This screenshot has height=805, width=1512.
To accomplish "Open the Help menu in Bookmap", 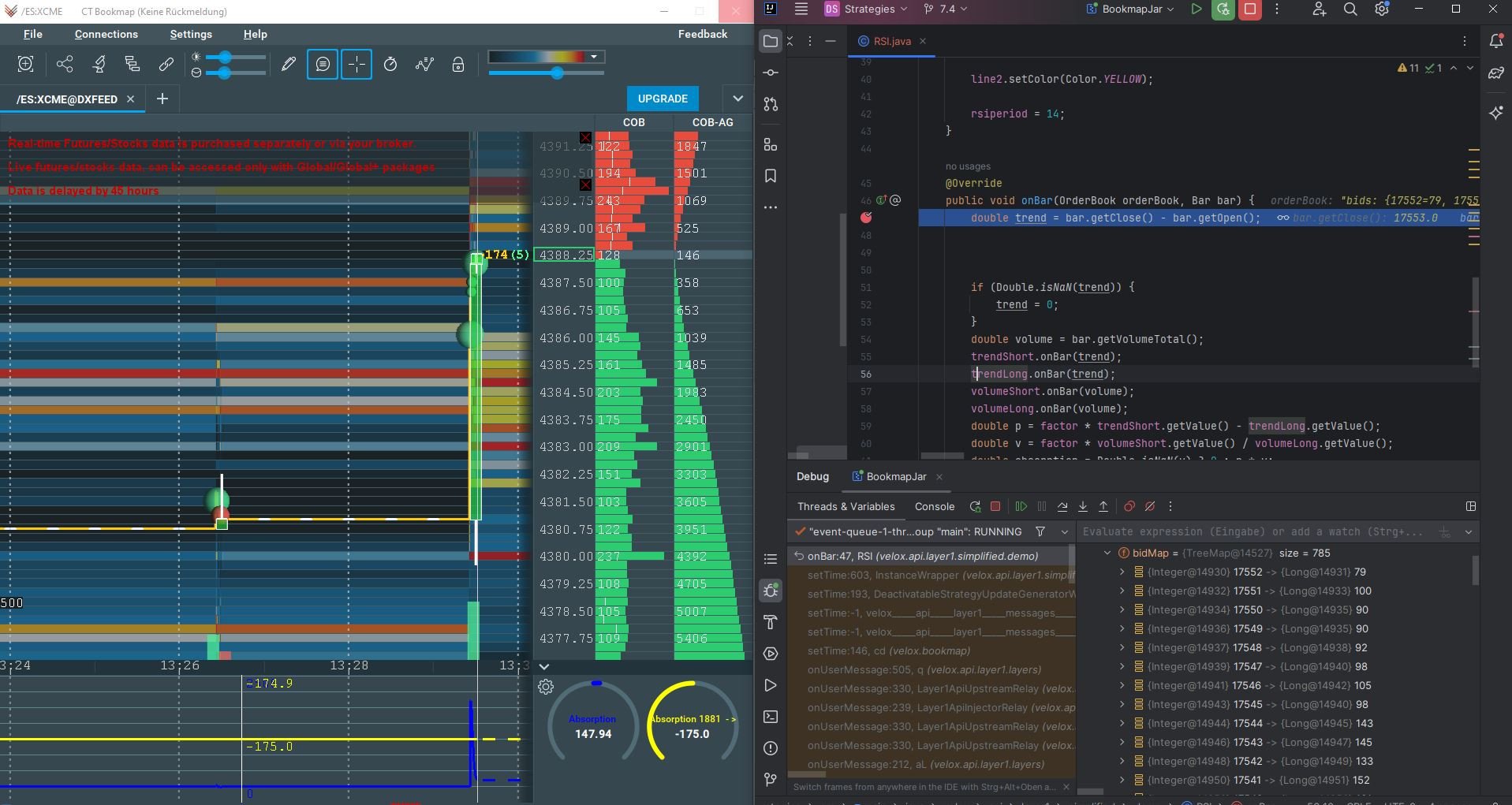I will [x=256, y=34].
